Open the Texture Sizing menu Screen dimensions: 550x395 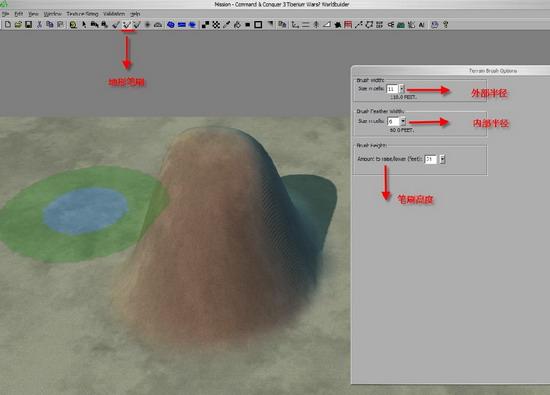[x=82, y=14]
